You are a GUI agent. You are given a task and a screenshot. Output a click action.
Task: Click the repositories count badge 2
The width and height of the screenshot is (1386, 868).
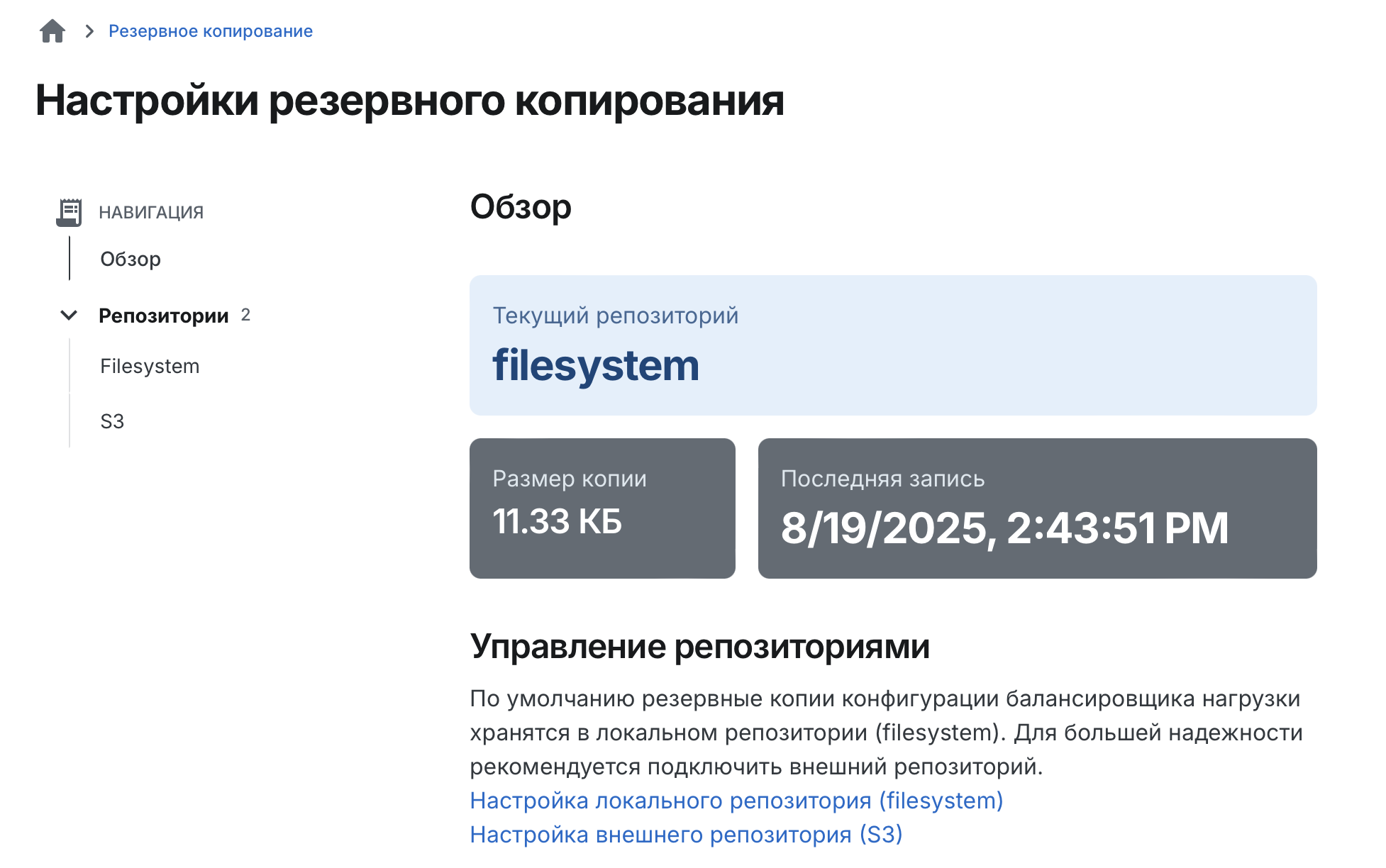point(245,315)
